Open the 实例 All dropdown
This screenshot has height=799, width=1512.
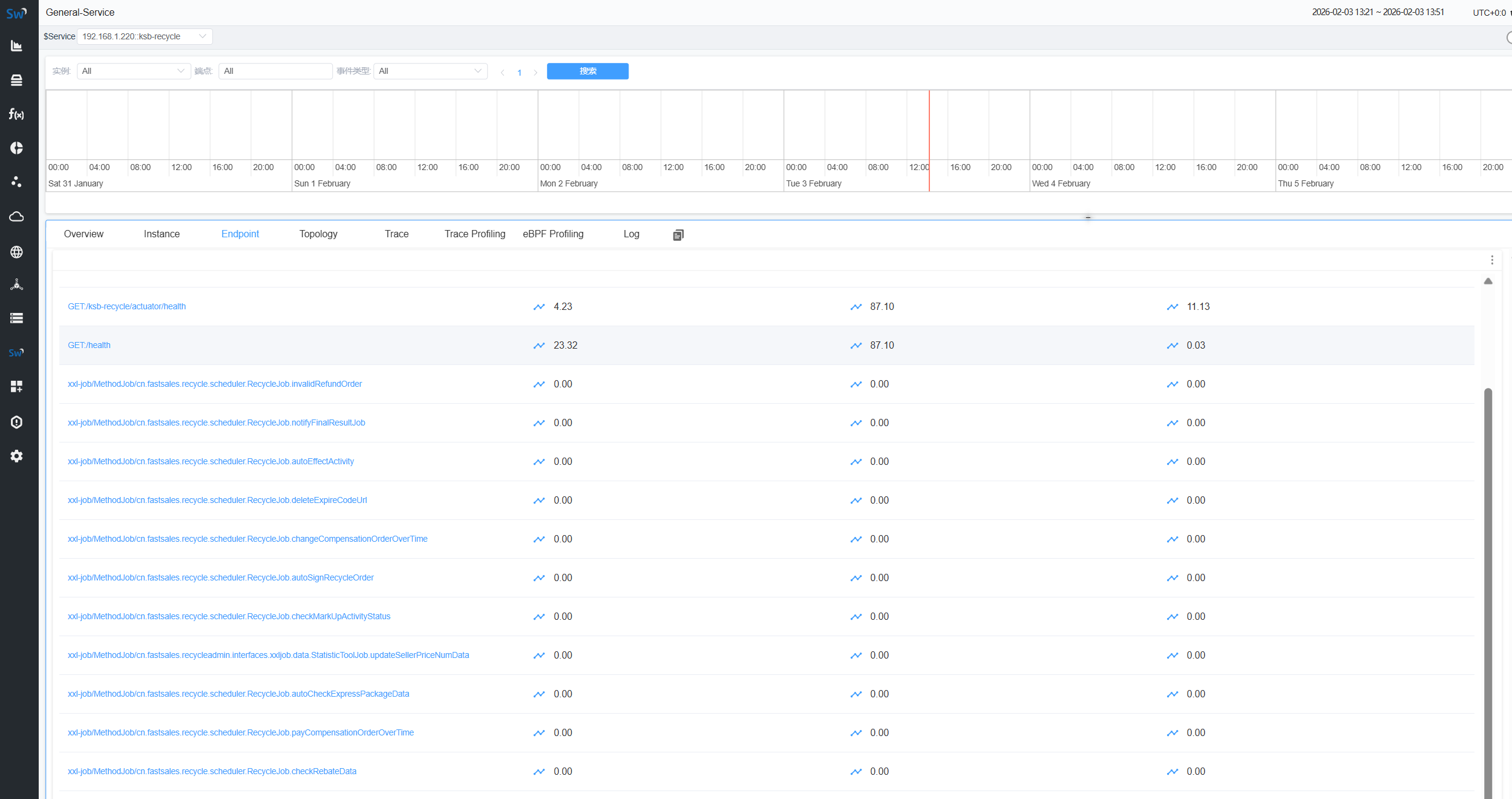click(133, 71)
